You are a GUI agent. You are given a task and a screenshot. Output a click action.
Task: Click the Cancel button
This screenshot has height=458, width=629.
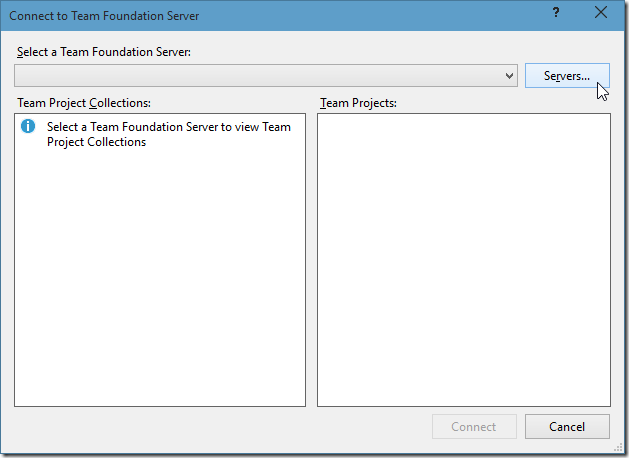[567, 426]
